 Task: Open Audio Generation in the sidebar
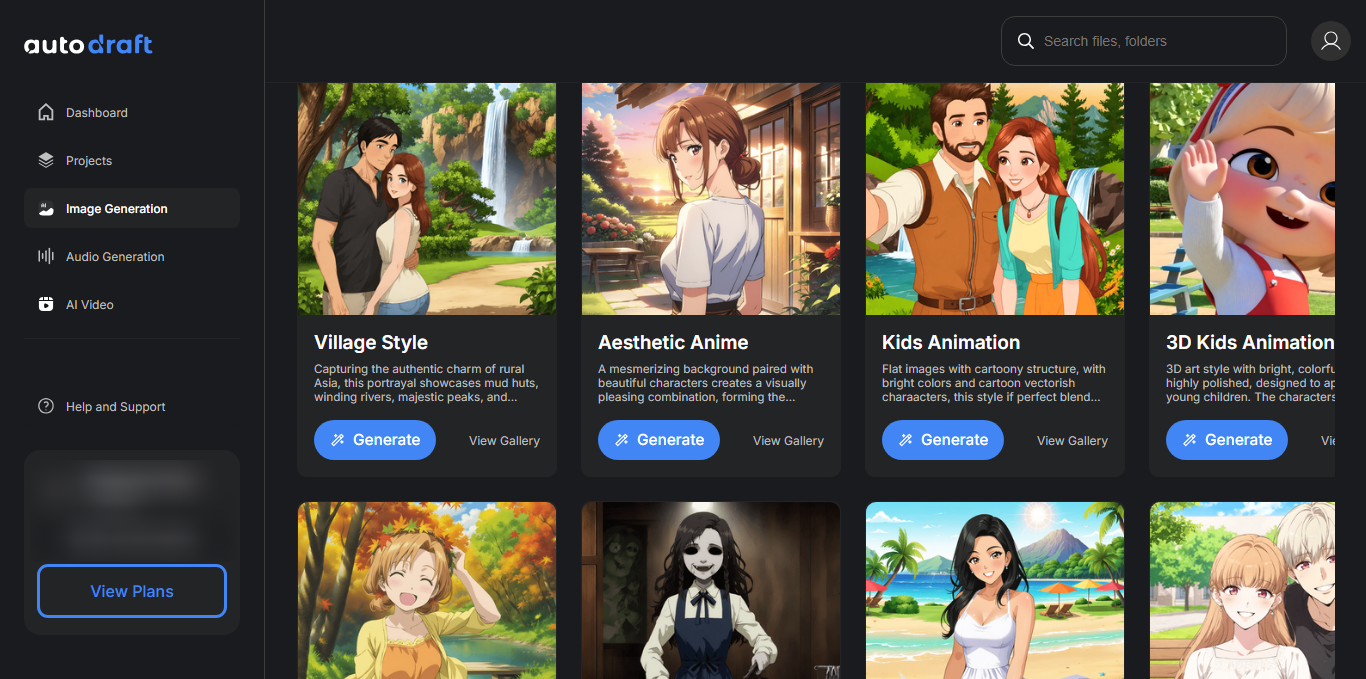132,256
